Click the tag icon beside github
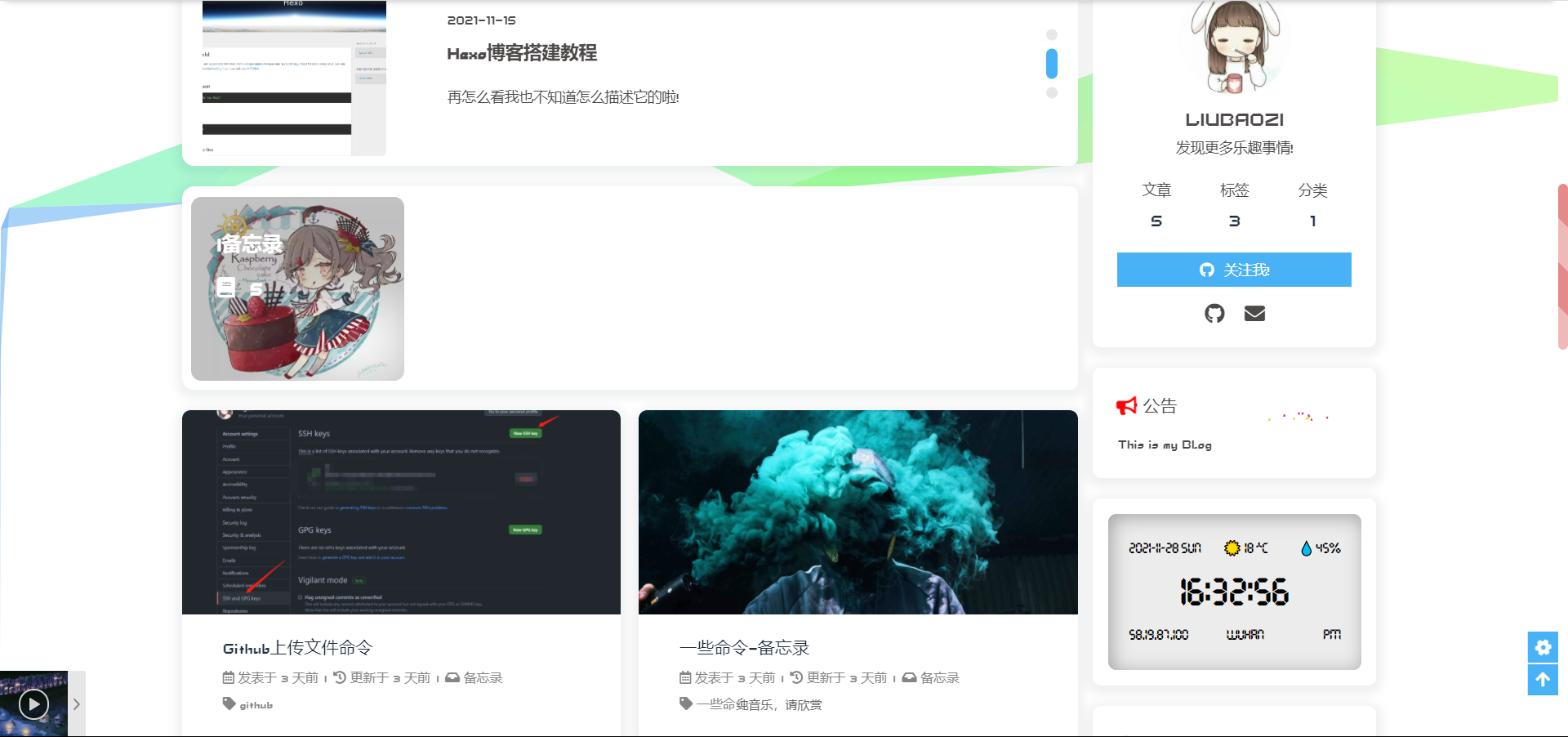The image size is (1568, 737). tap(229, 703)
